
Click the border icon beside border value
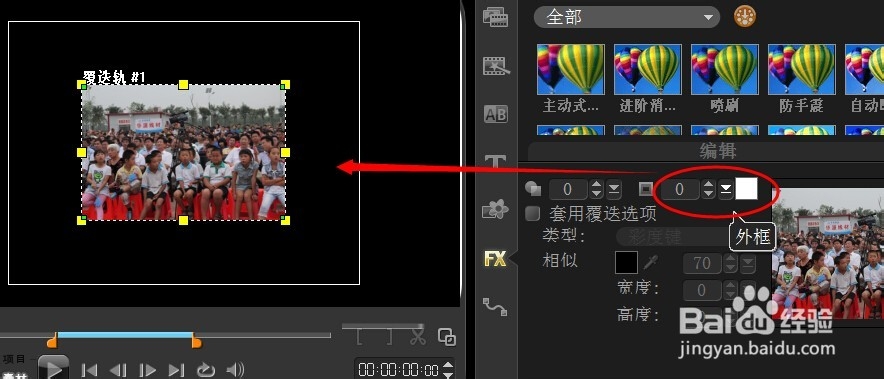coord(646,189)
